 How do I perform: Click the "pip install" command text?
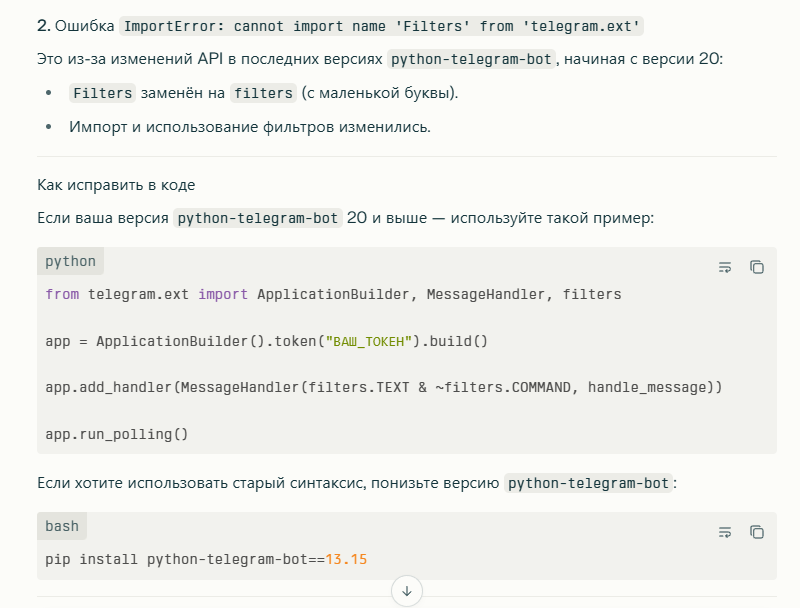click(92, 559)
